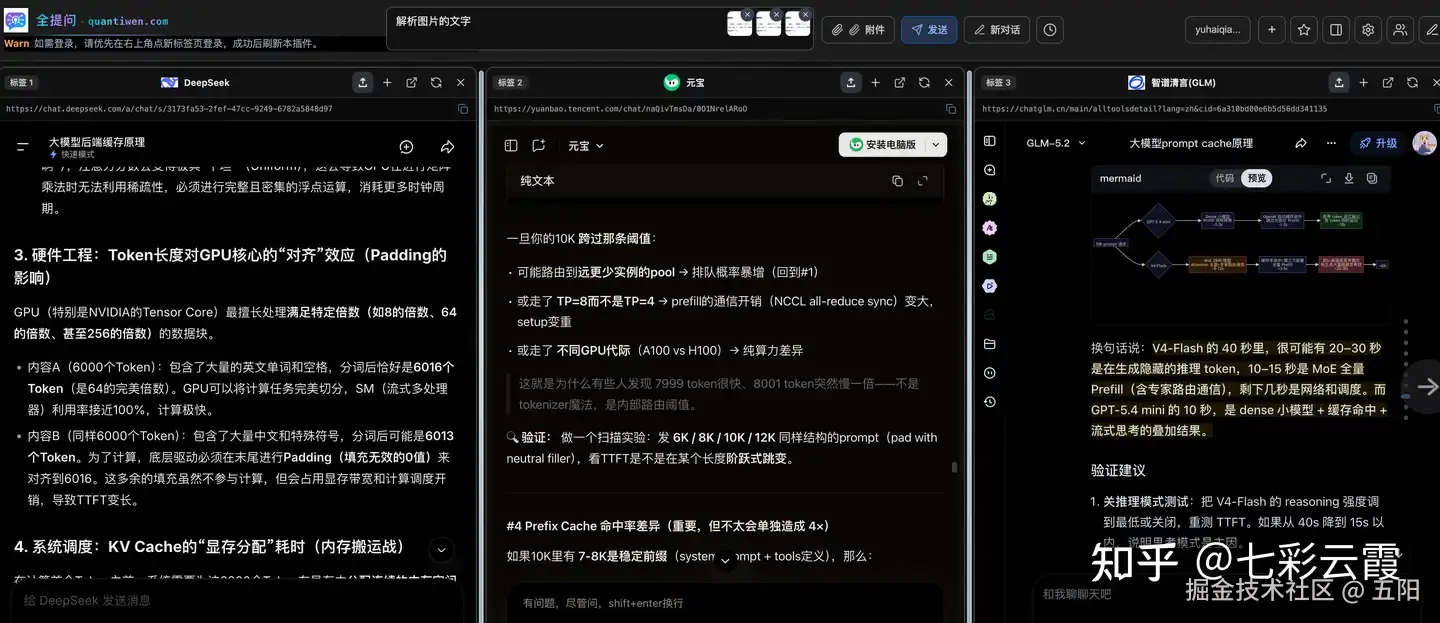
Task: Click mermaid block fullscreen icon
Action: (1326, 178)
